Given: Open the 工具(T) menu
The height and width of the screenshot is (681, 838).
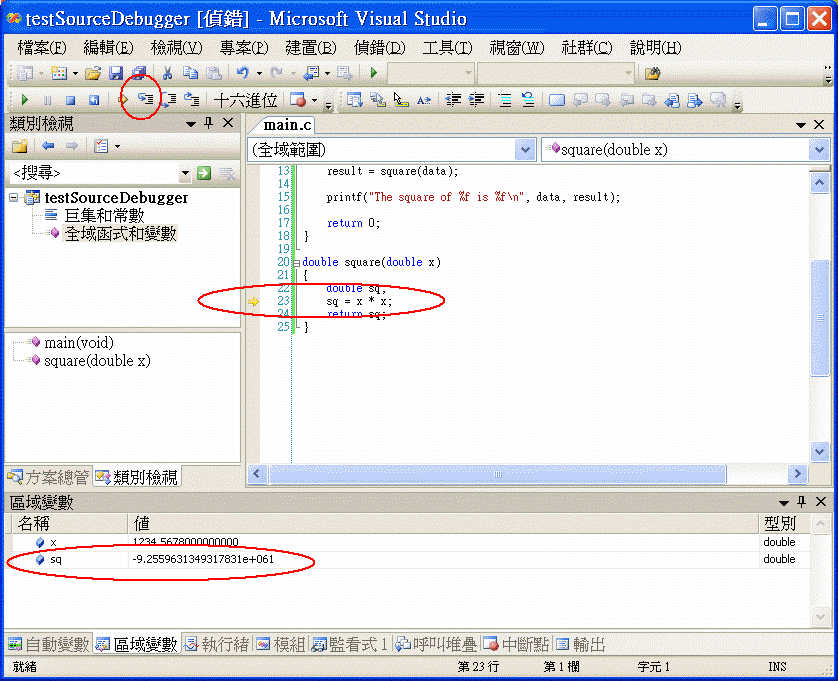Looking at the screenshot, I should click(x=447, y=48).
